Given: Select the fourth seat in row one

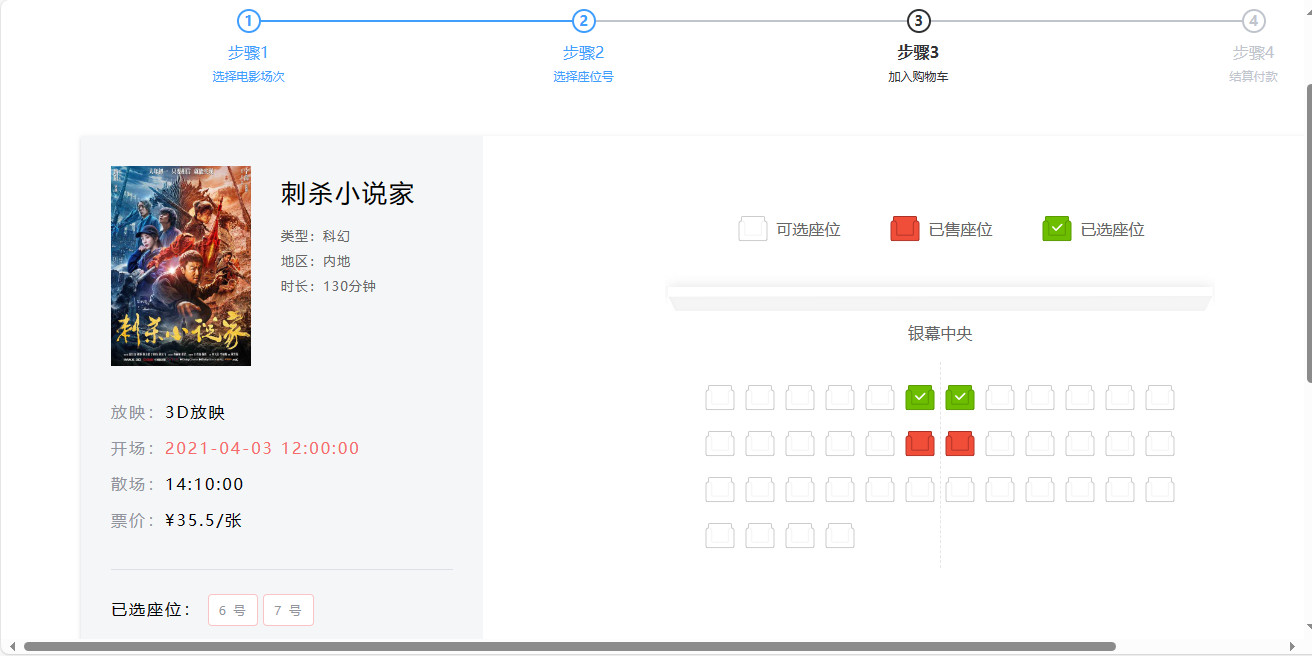Looking at the screenshot, I should point(840,398).
